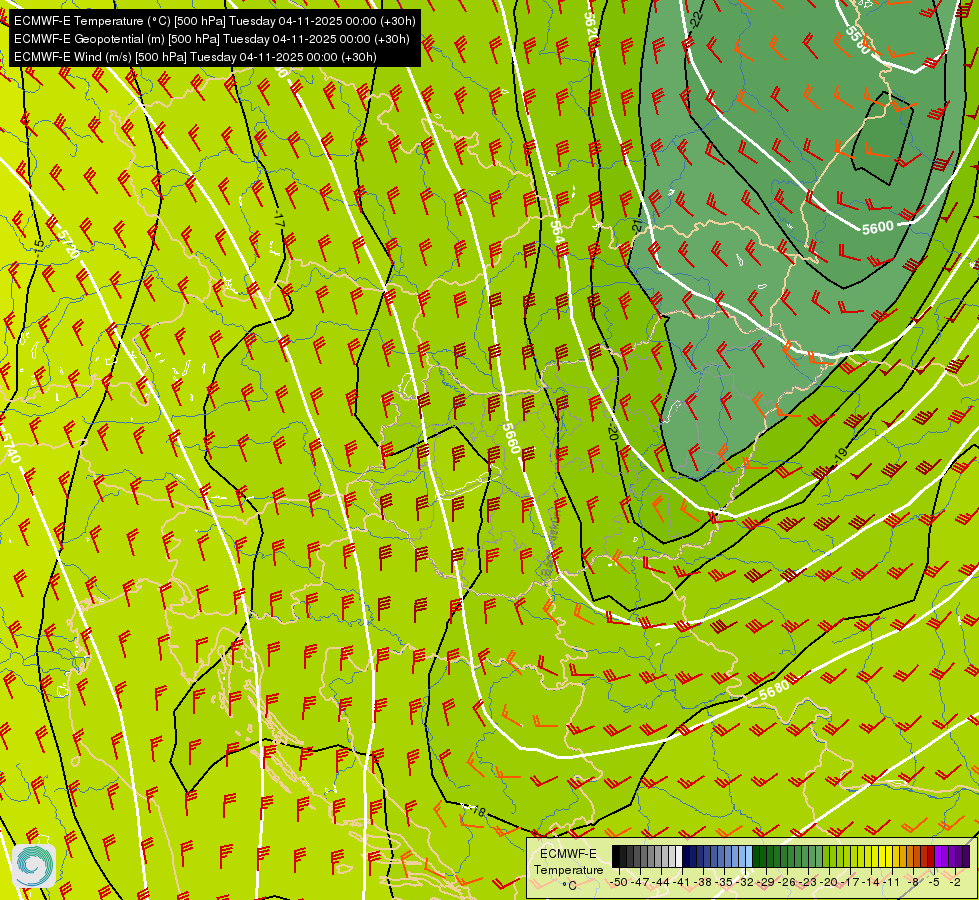Select the ECMWF-E Temperature (°C) title line
Image resolution: width=979 pixels, height=900 pixels.
pos(214,21)
